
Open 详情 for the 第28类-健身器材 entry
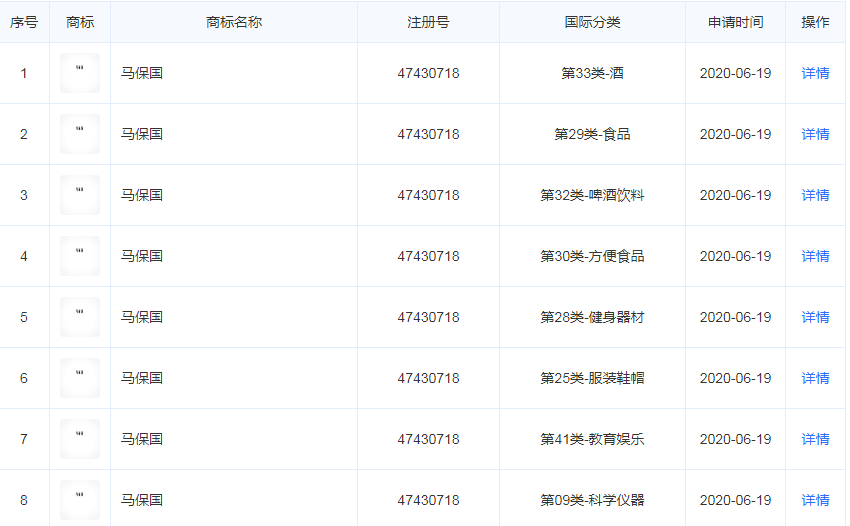pos(815,317)
